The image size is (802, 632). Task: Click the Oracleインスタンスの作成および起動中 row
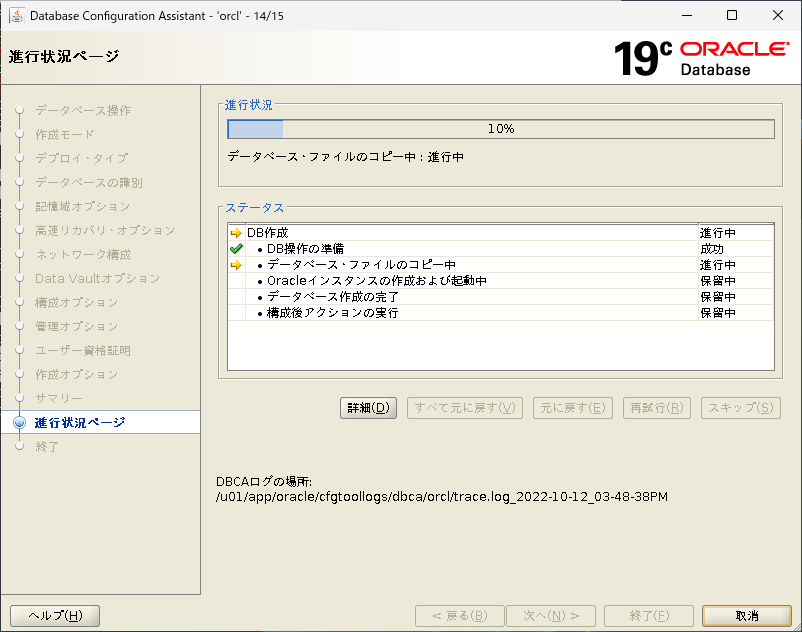[501, 281]
